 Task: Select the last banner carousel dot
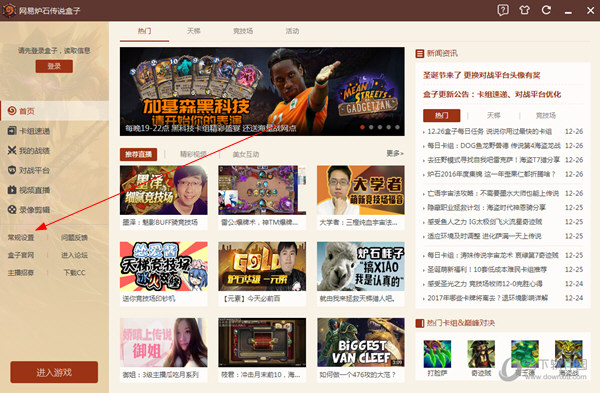coord(397,127)
